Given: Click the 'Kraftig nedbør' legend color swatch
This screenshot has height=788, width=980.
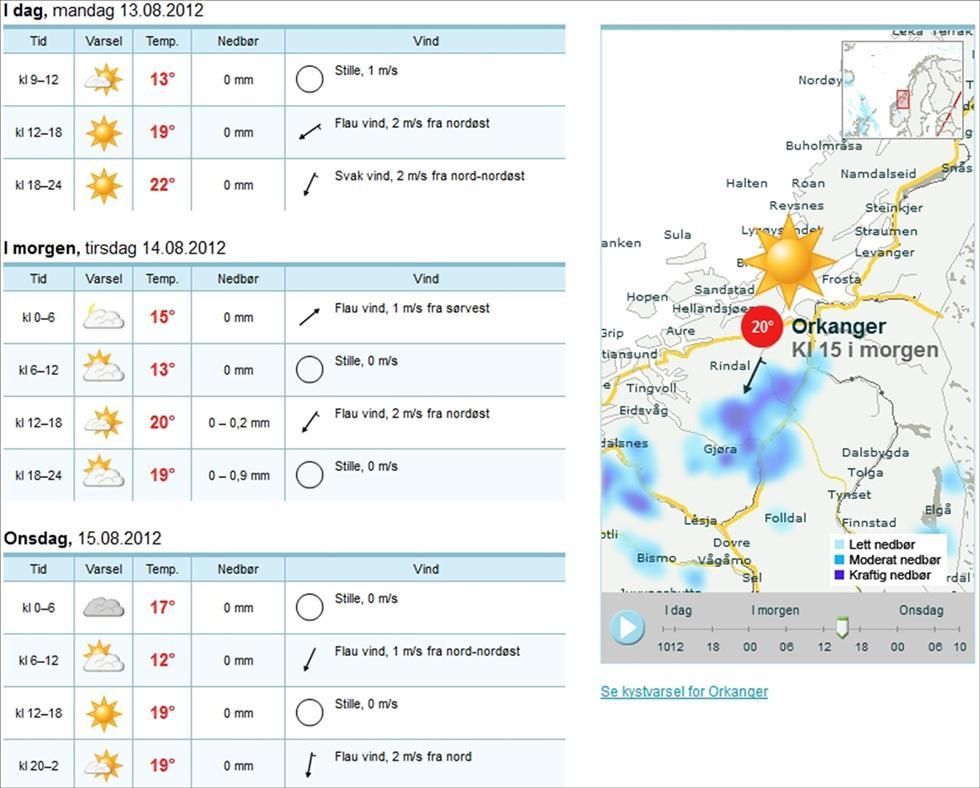Looking at the screenshot, I should [839, 575].
